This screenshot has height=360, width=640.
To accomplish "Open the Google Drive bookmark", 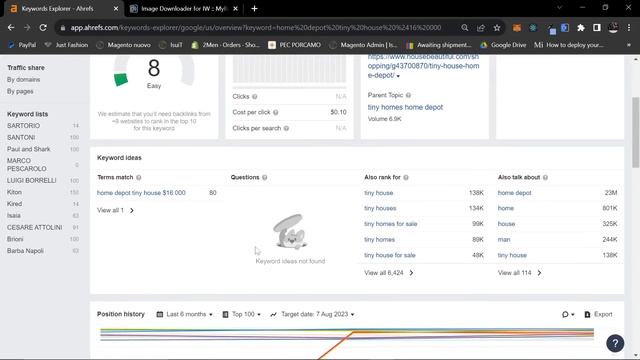I will pyautogui.click(x=503, y=45).
